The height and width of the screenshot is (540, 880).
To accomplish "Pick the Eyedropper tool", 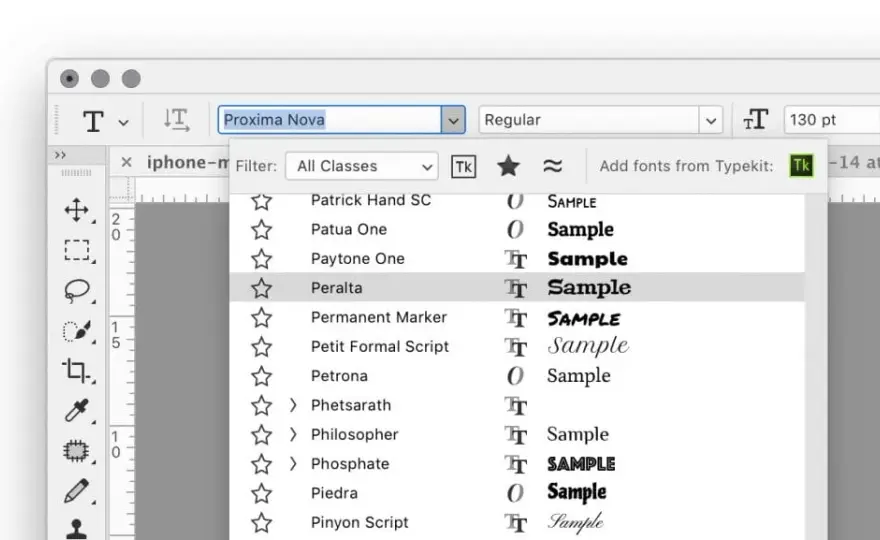I will point(77,411).
